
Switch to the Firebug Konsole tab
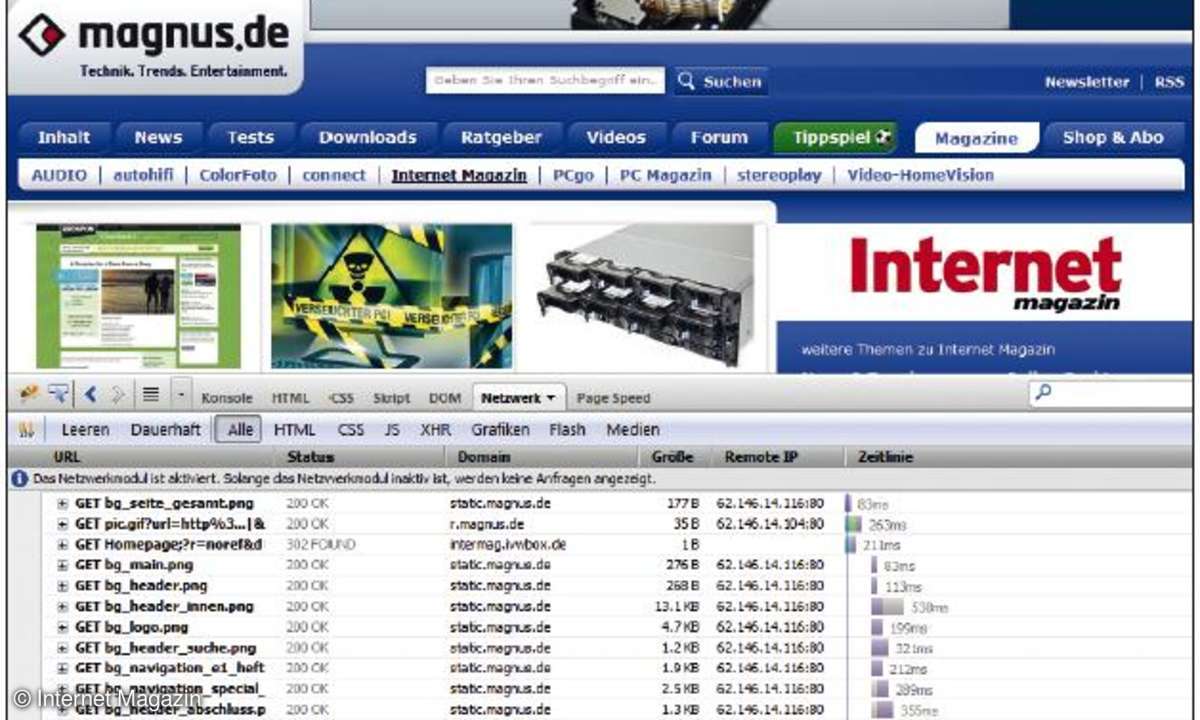pyautogui.click(x=227, y=398)
